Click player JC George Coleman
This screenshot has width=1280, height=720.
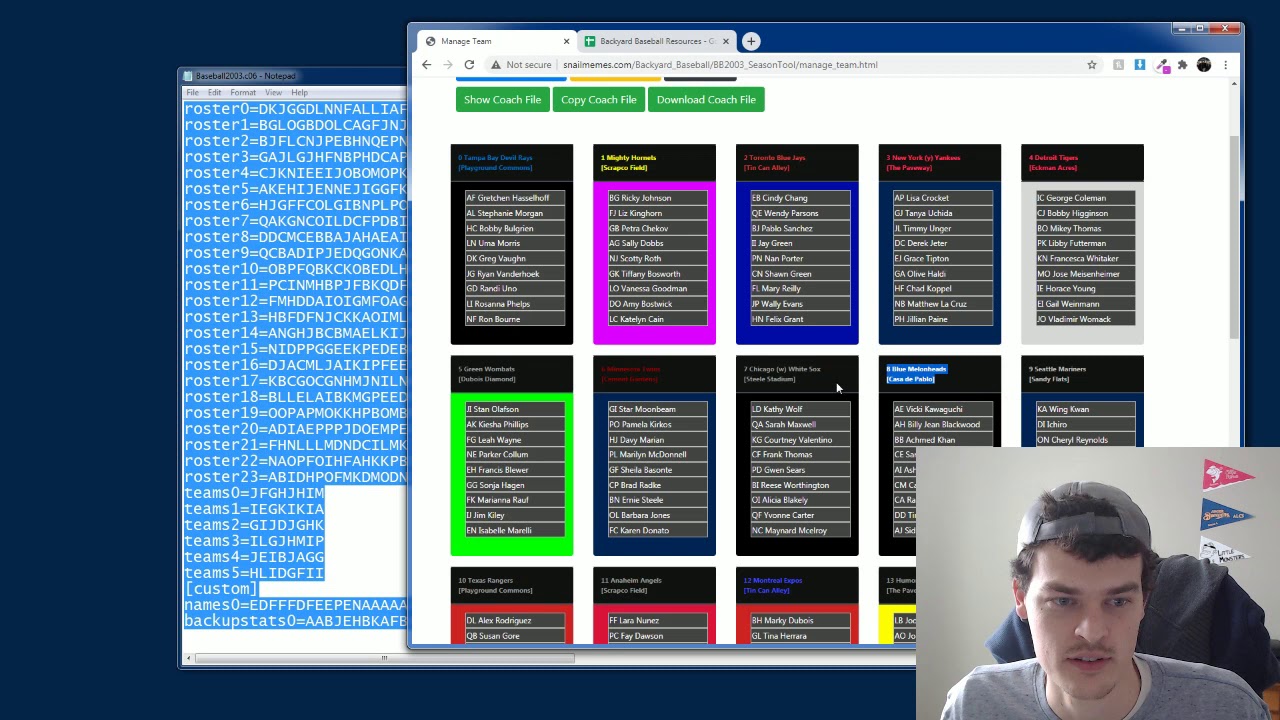[1085, 198]
